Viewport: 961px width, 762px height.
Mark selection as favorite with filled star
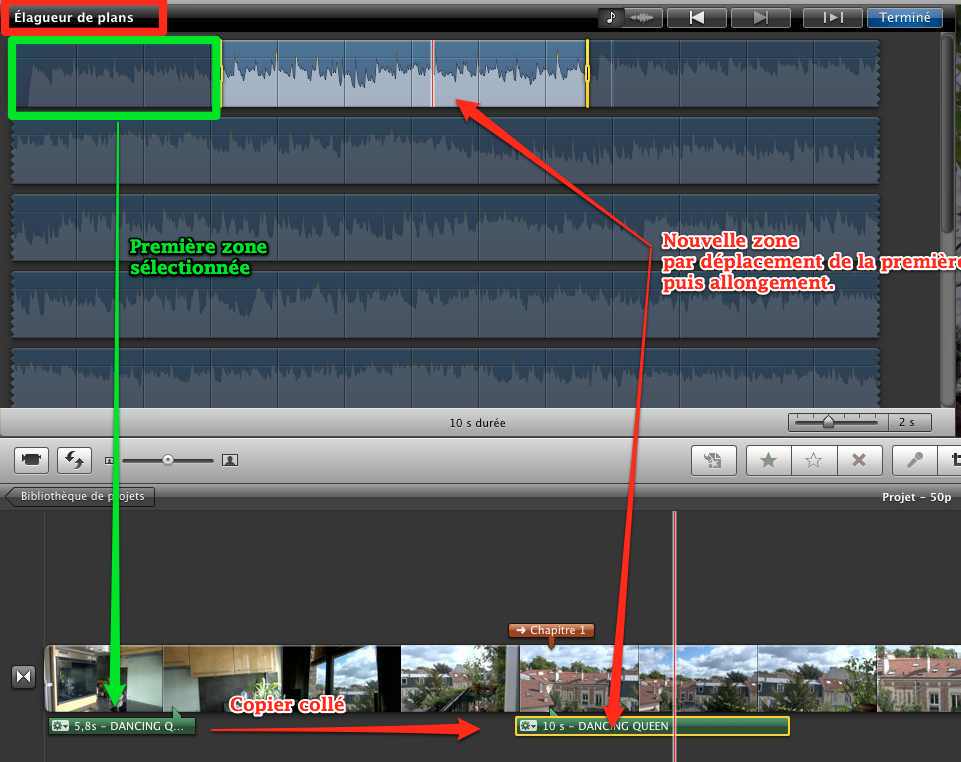768,460
